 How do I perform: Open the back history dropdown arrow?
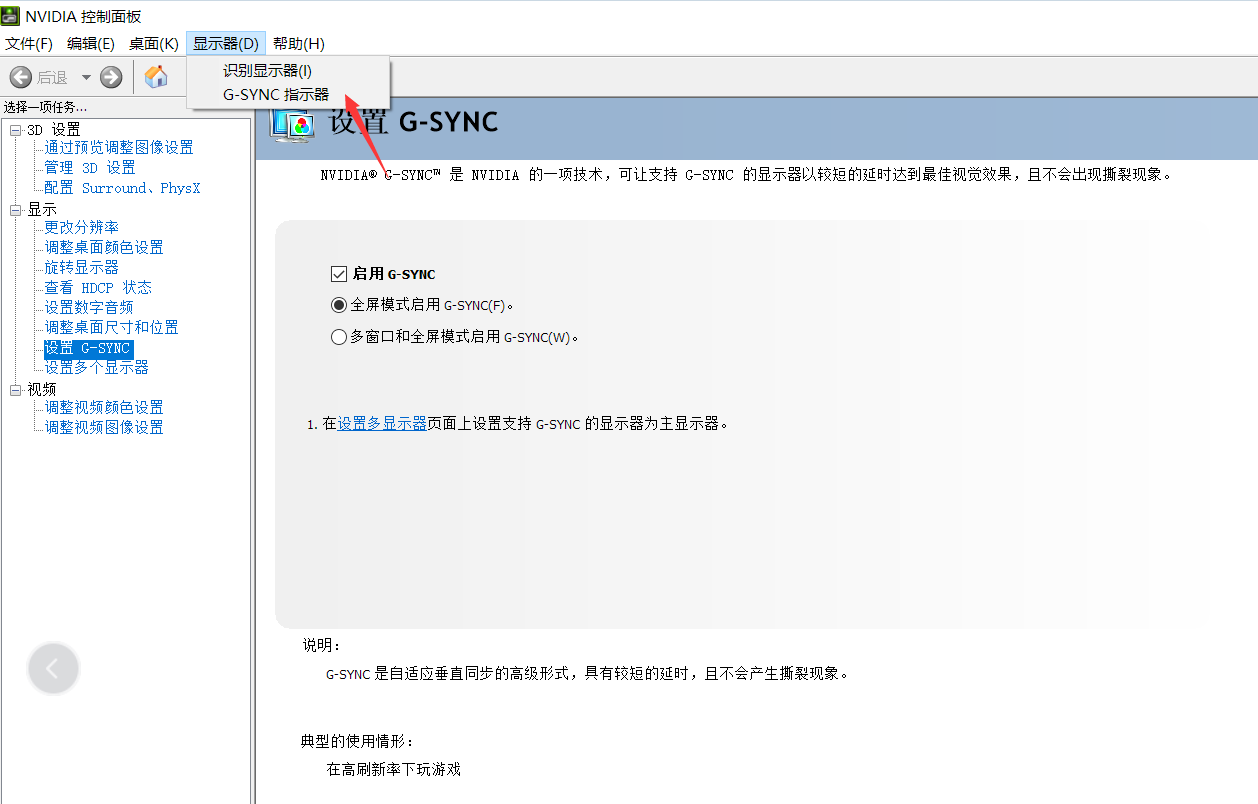(x=86, y=77)
